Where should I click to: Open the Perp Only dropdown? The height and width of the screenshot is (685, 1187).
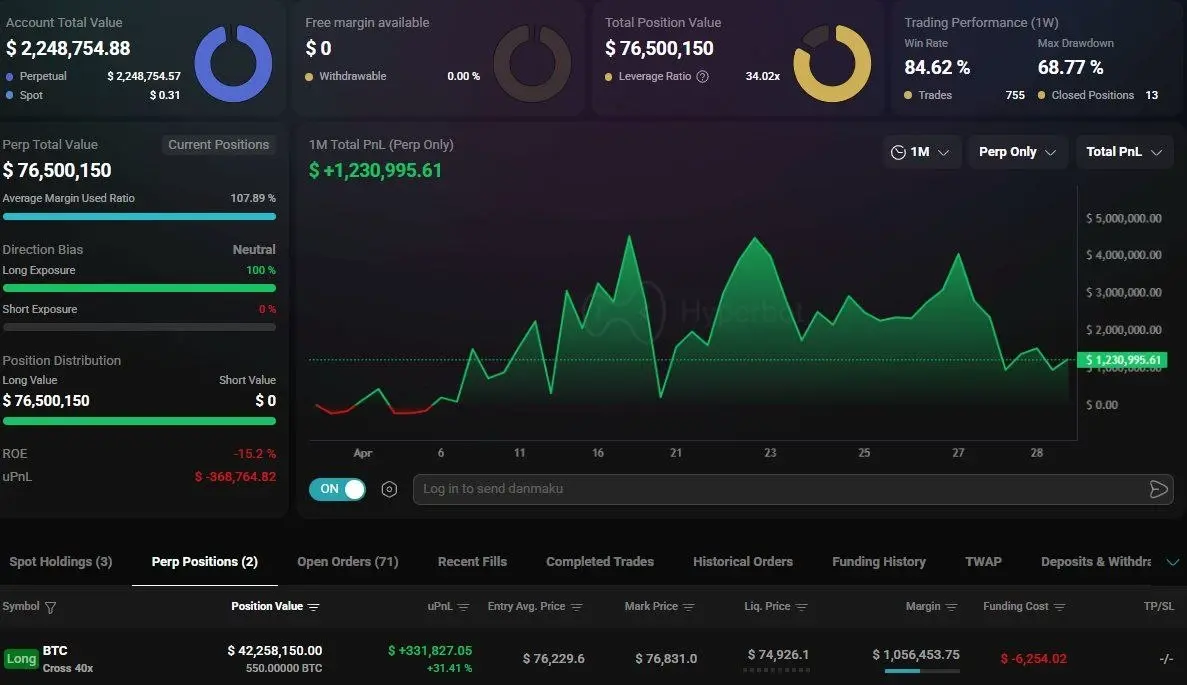coord(1017,152)
